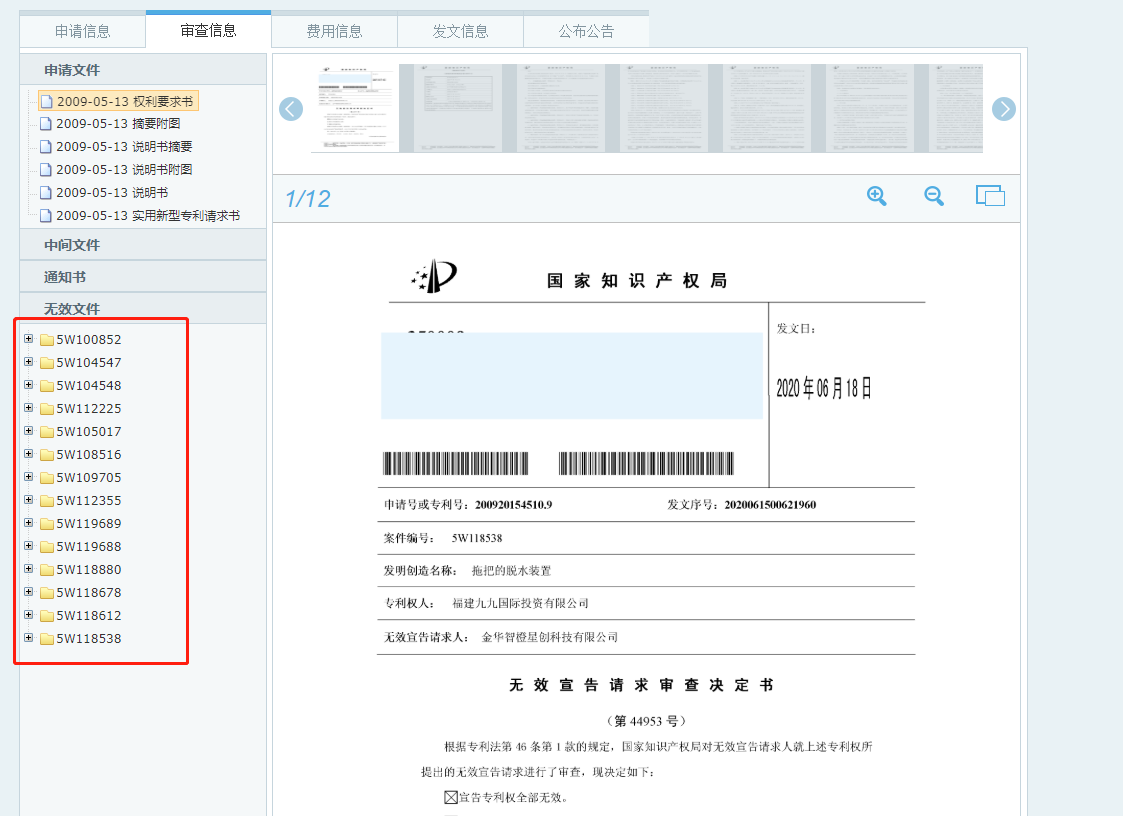Image resolution: width=1123 pixels, height=816 pixels.
Task: Click the file icon of 摘要附图
Action: (46, 124)
